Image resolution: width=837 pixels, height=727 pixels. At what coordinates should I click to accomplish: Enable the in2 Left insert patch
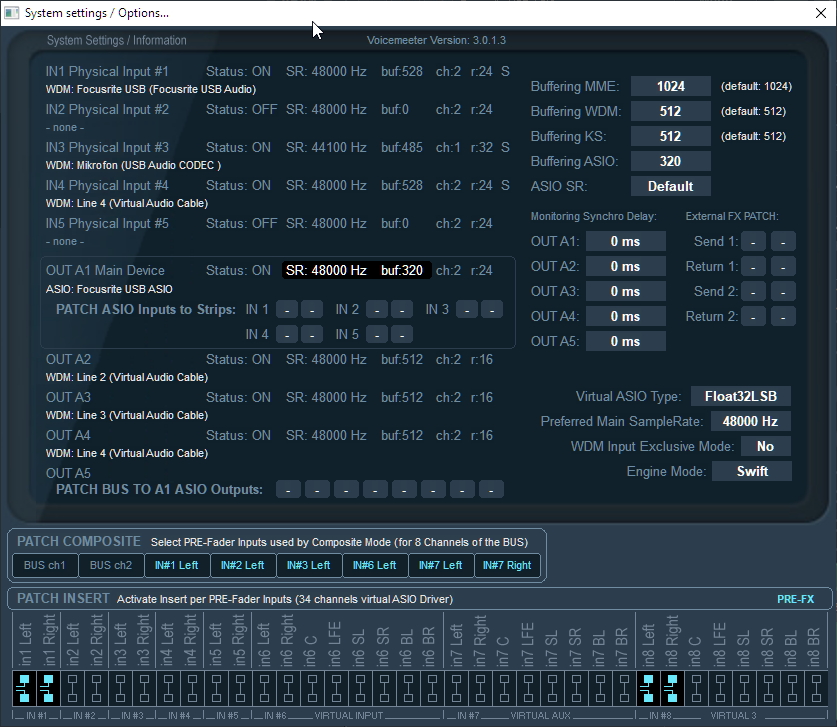(72, 687)
